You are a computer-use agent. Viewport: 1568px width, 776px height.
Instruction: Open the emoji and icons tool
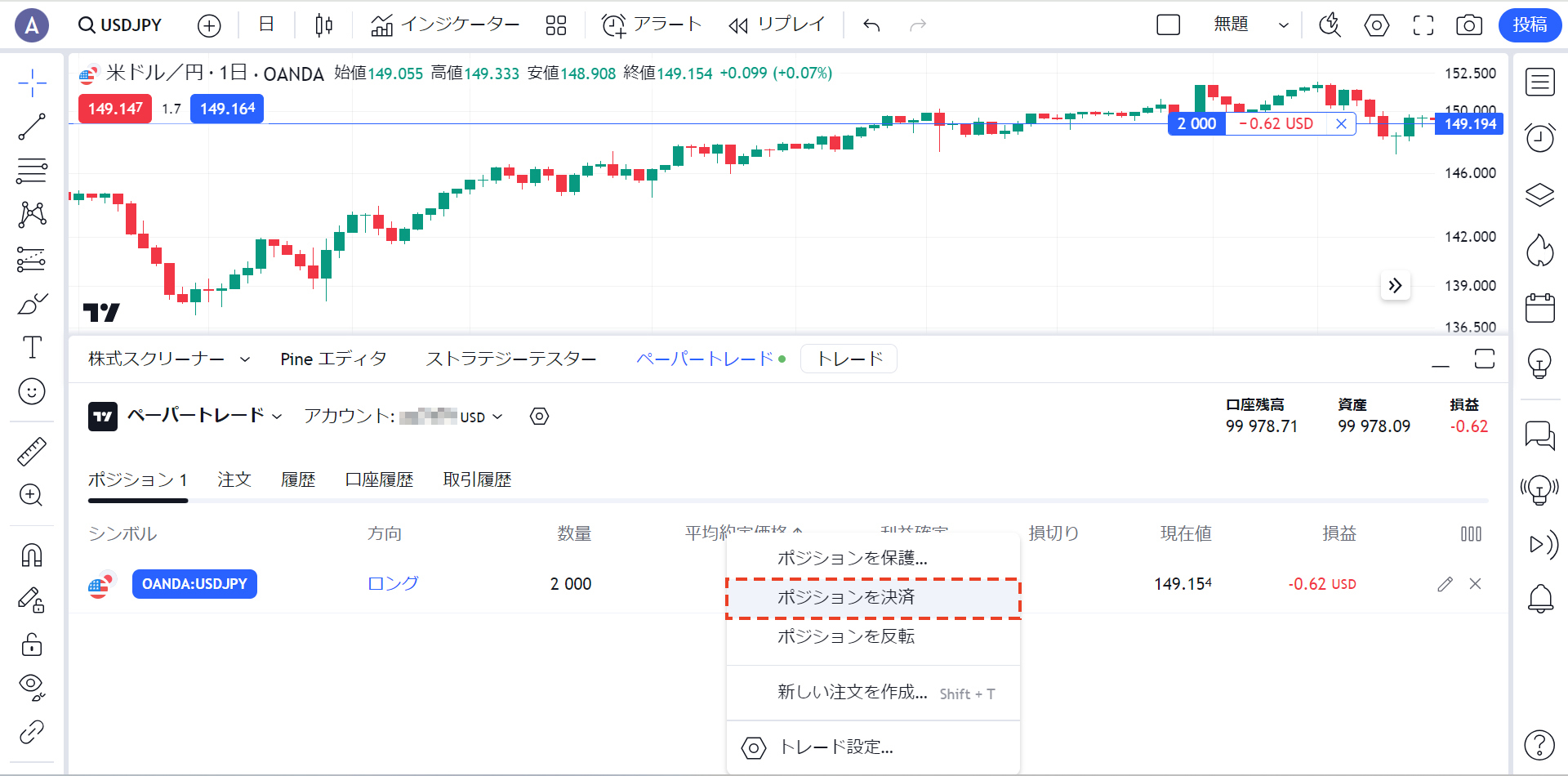pos(32,391)
